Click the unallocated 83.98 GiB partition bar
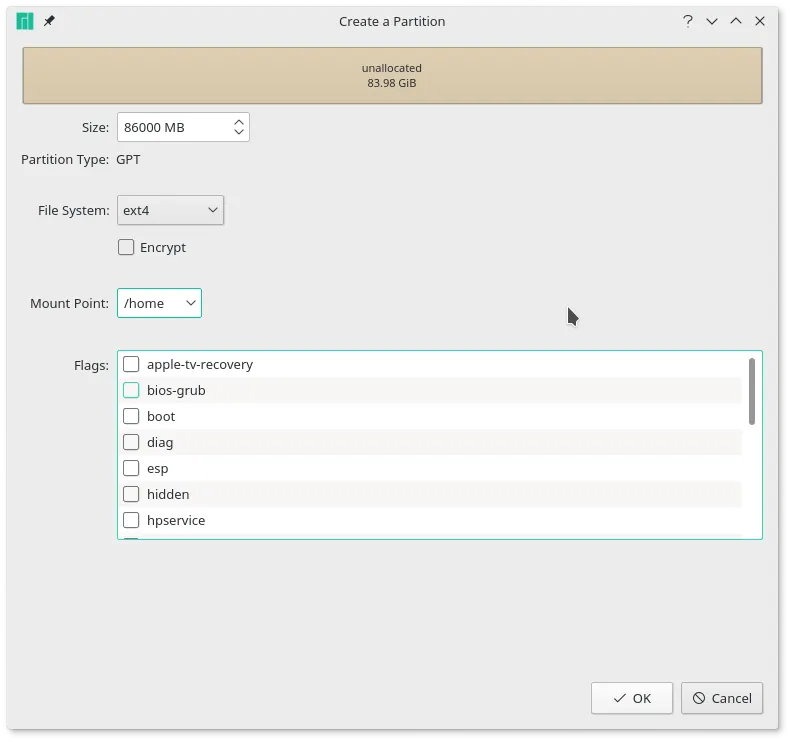The image size is (791, 742). [392, 76]
